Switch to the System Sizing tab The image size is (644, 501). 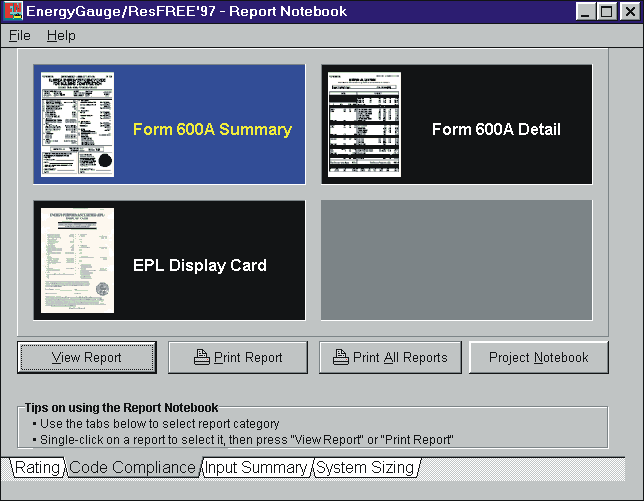pos(366,468)
